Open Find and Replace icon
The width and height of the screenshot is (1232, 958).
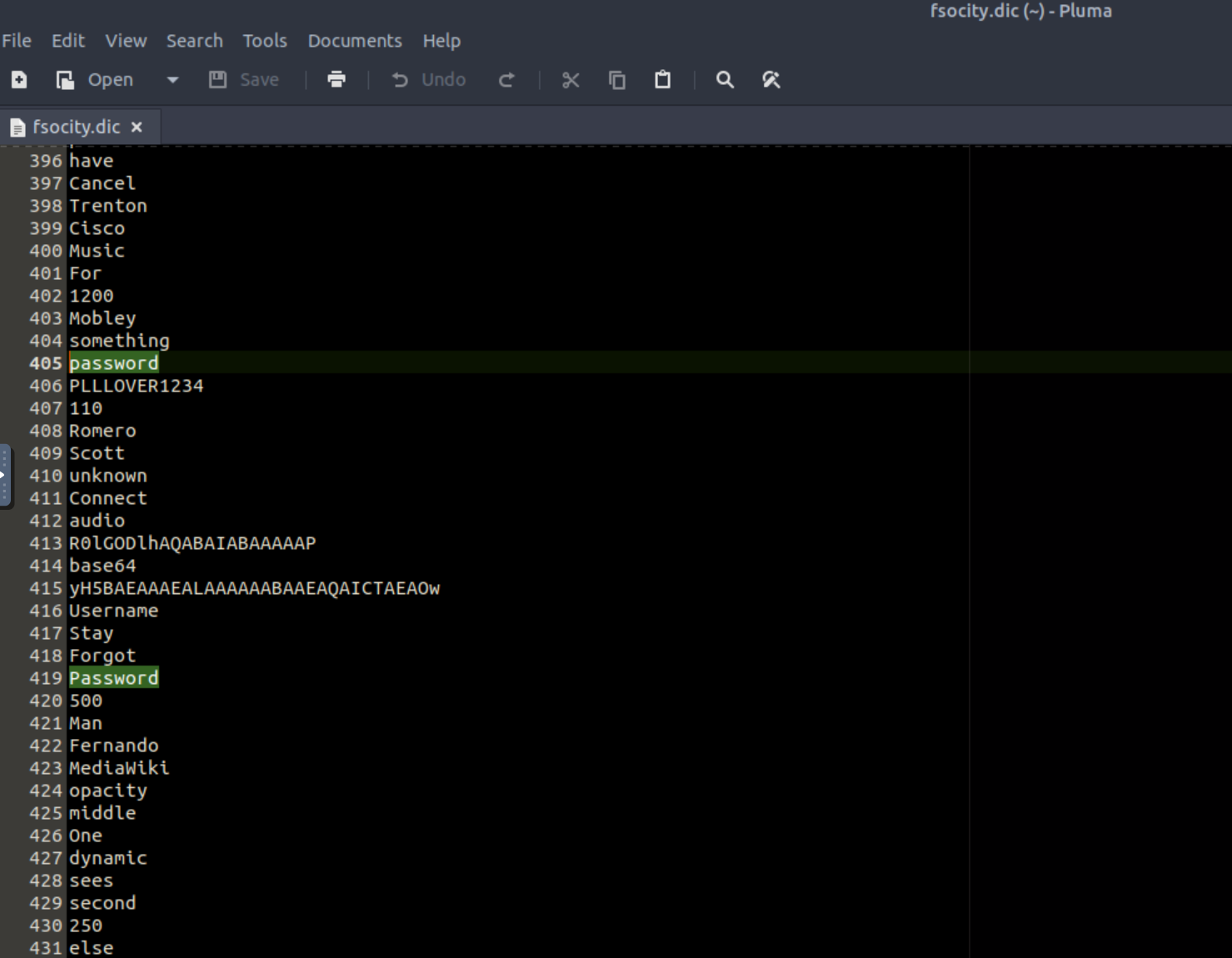pyautogui.click(x=771, y=80)
